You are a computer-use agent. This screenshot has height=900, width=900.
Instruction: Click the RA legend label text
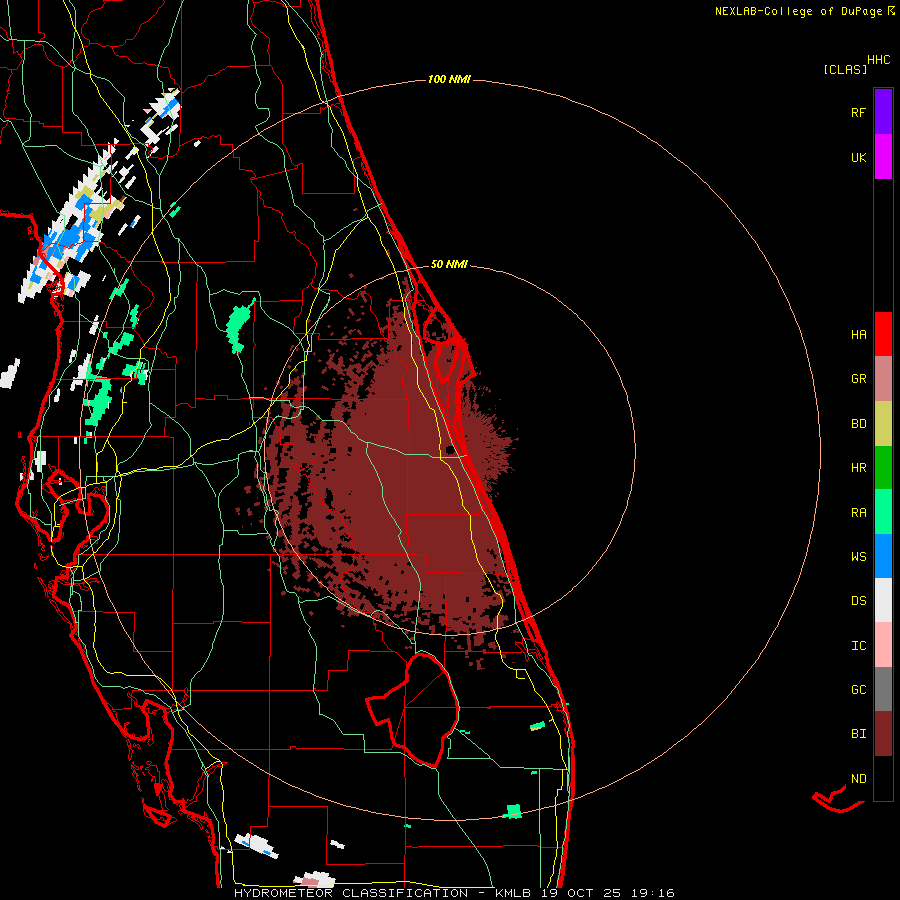click(x=859, y=513)
